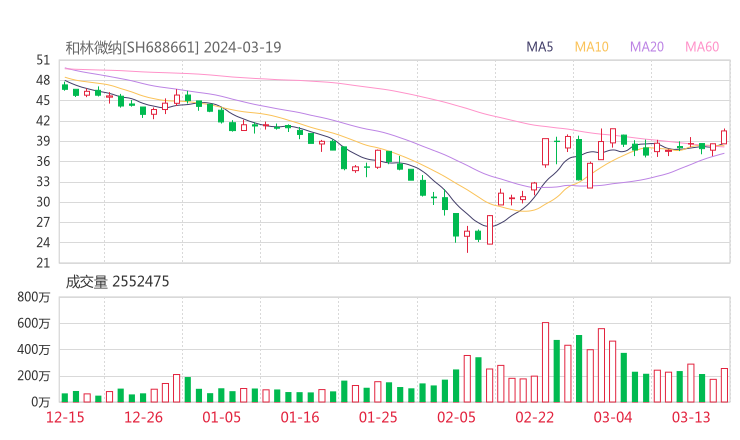The height and width of the screenshot is (440, 740).
Task: Click the 03-13 date axis label
Action: [691, 417]
